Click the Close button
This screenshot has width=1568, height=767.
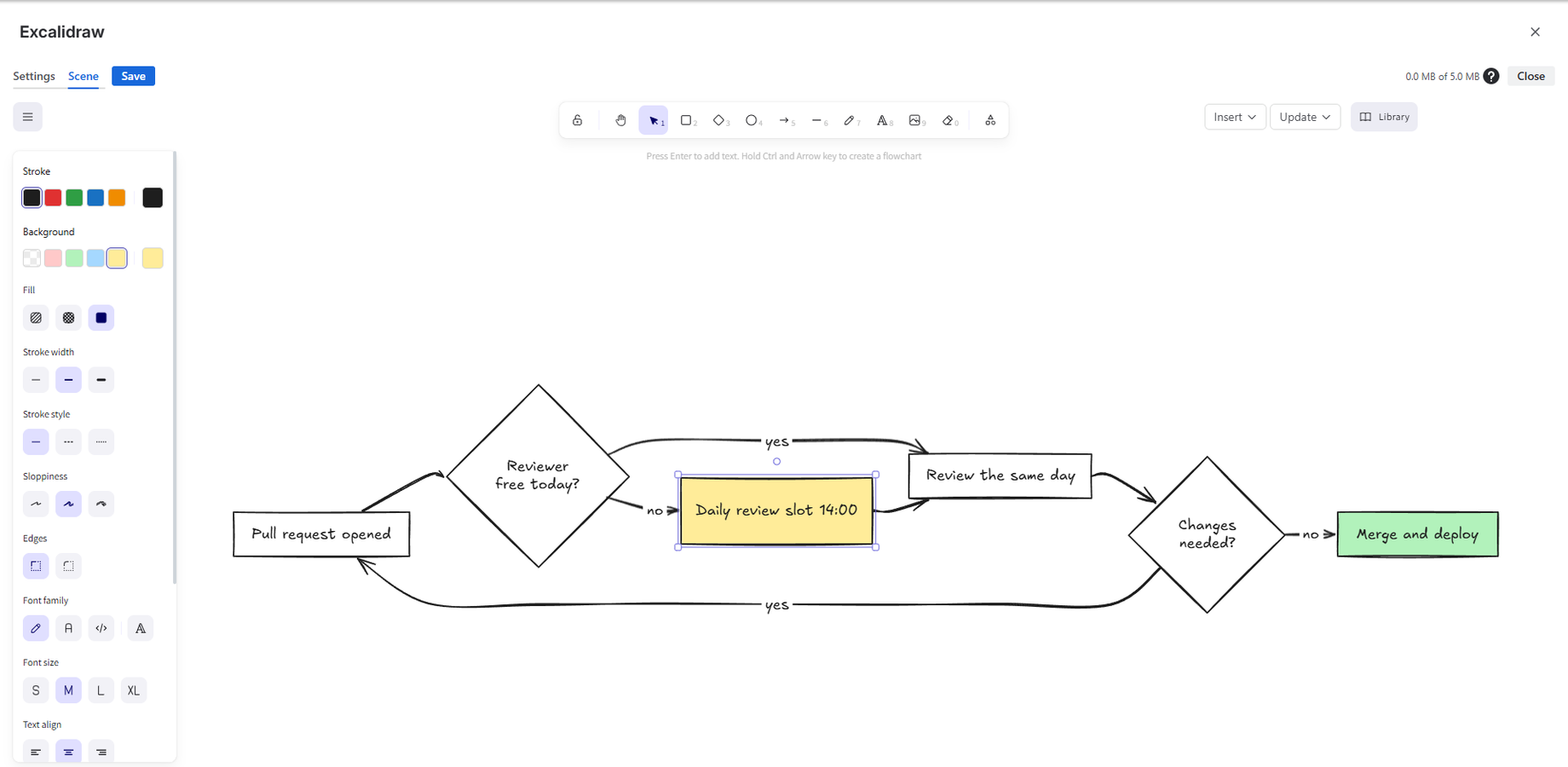coord(1531,76)
